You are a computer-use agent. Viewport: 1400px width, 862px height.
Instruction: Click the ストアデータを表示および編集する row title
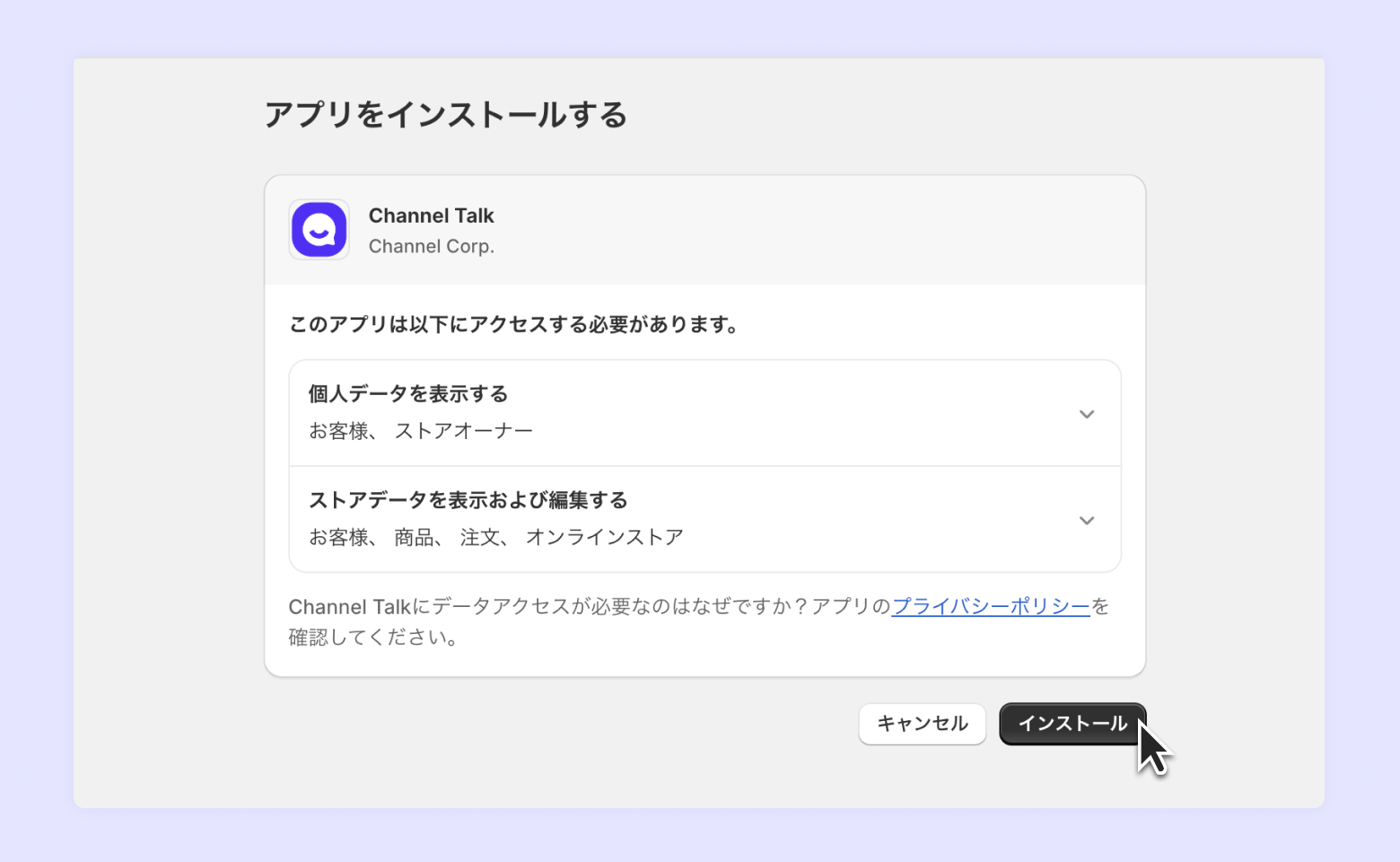click(468, 499)
